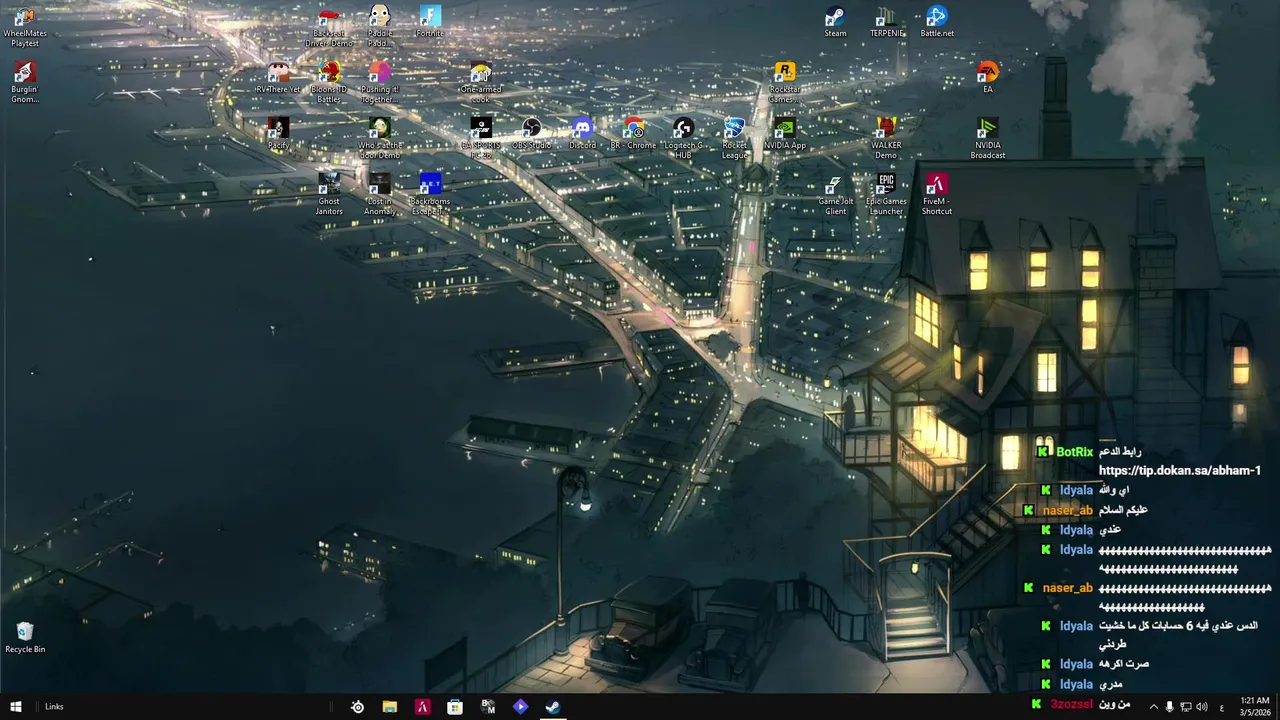Launch the One-armed cook game icon
This screenshot has width=1280, height=720.
(x=481, y=83)
